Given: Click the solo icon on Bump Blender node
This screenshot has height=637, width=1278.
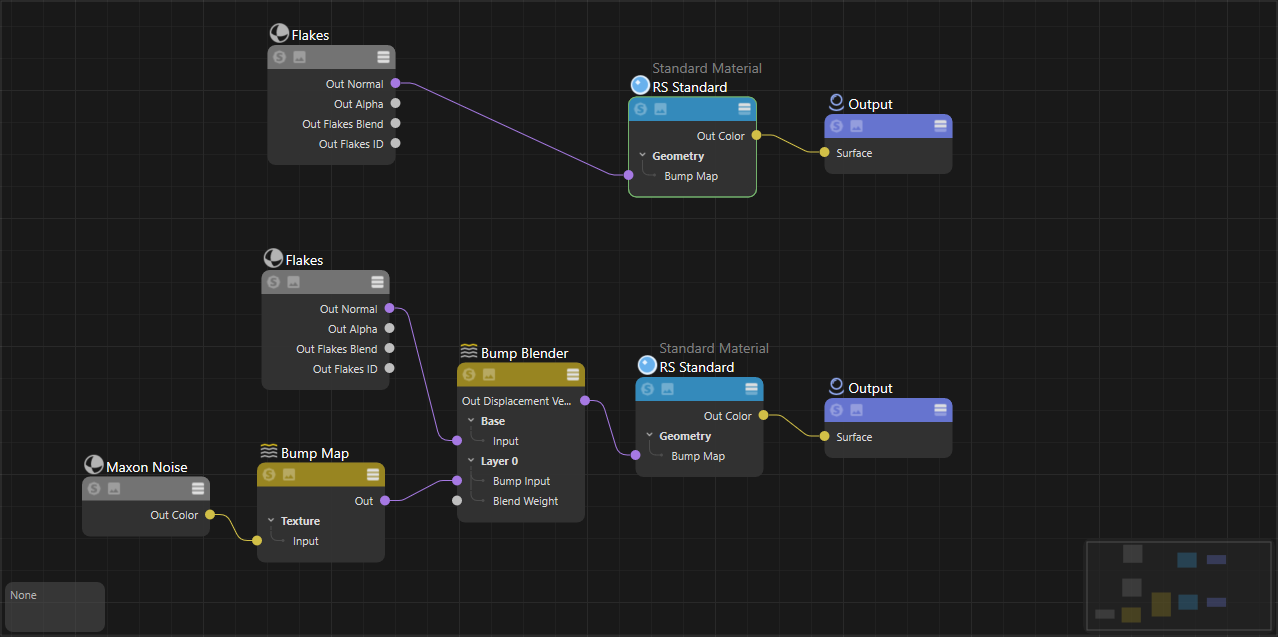Looking at the screenshot, I should coord(469,375).
